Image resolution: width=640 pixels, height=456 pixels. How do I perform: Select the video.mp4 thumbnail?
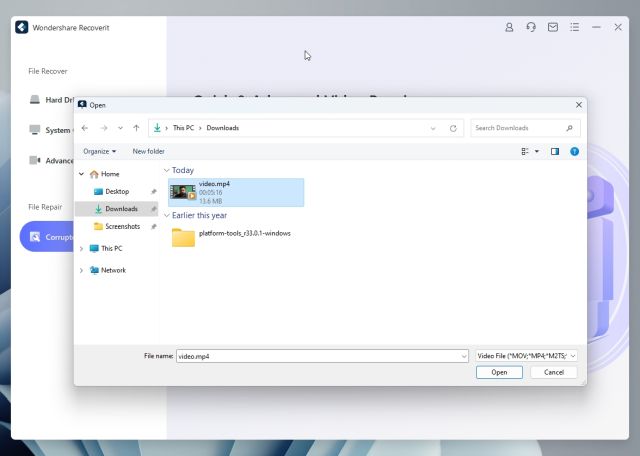[183, 192]
